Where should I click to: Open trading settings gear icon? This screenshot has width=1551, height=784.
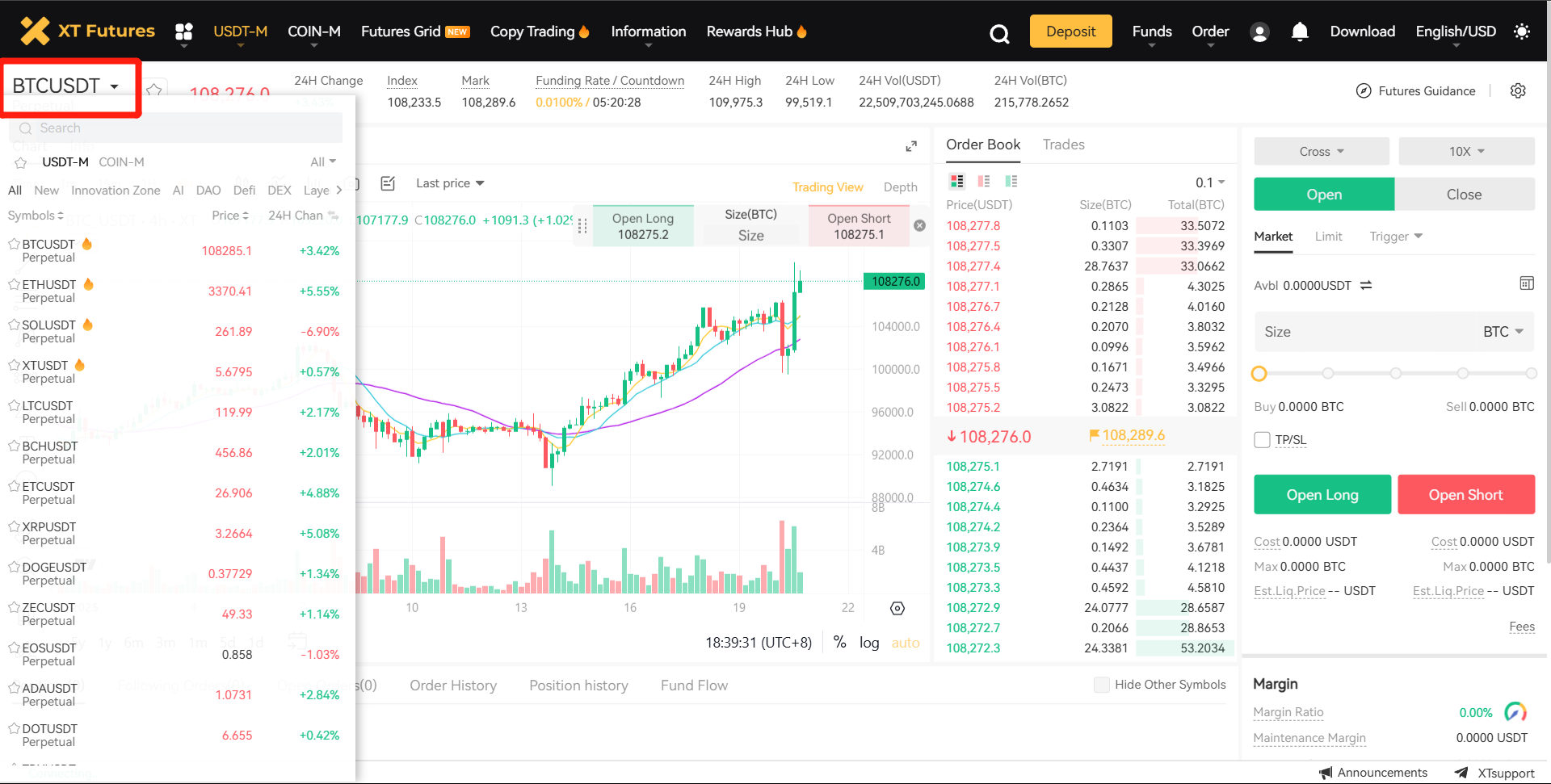click(1518, 90)
